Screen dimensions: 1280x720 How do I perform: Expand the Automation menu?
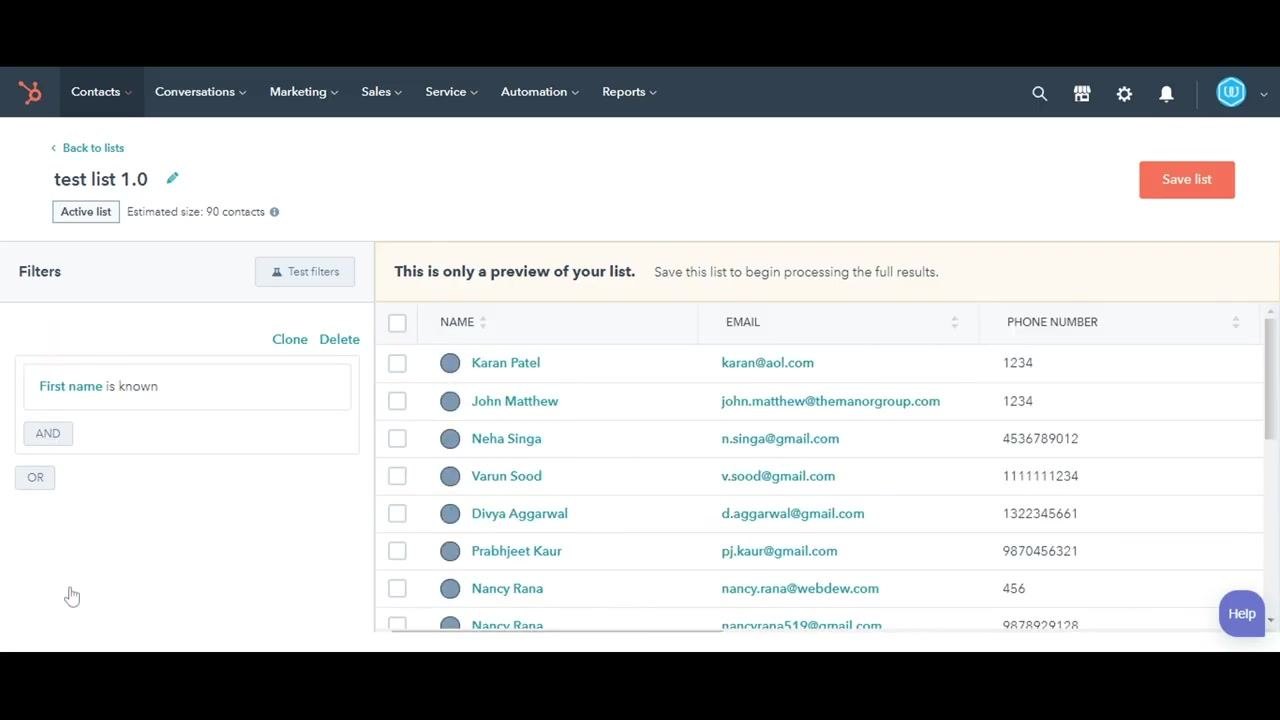pos(540,92)
